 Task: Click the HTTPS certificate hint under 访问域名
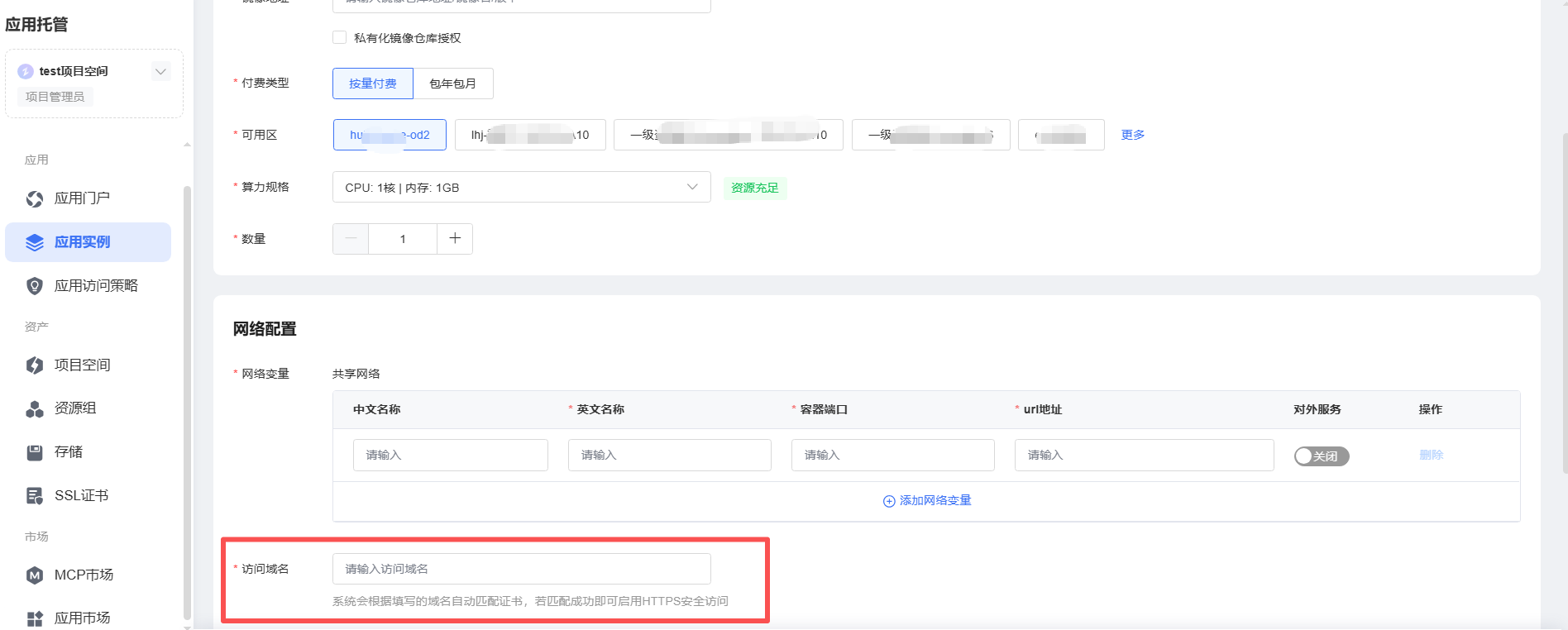[530, 601]
